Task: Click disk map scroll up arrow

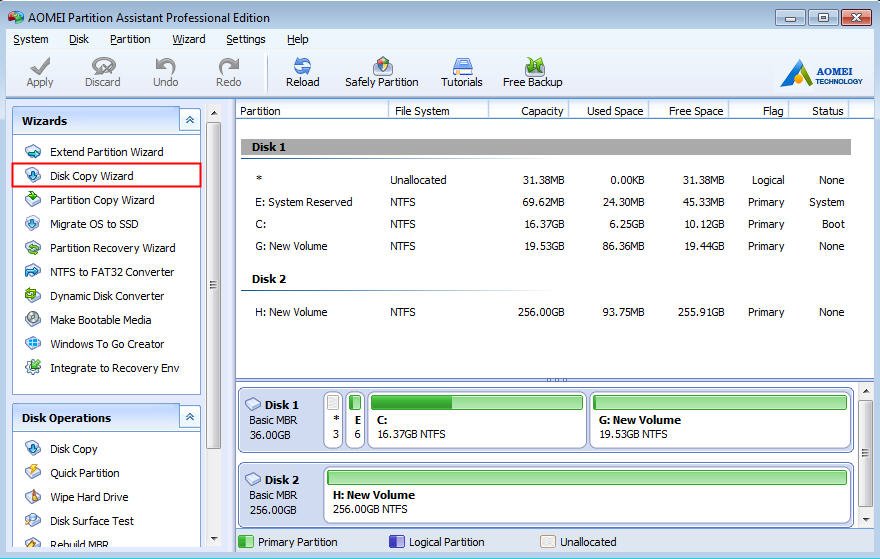Action: (866, 390)
